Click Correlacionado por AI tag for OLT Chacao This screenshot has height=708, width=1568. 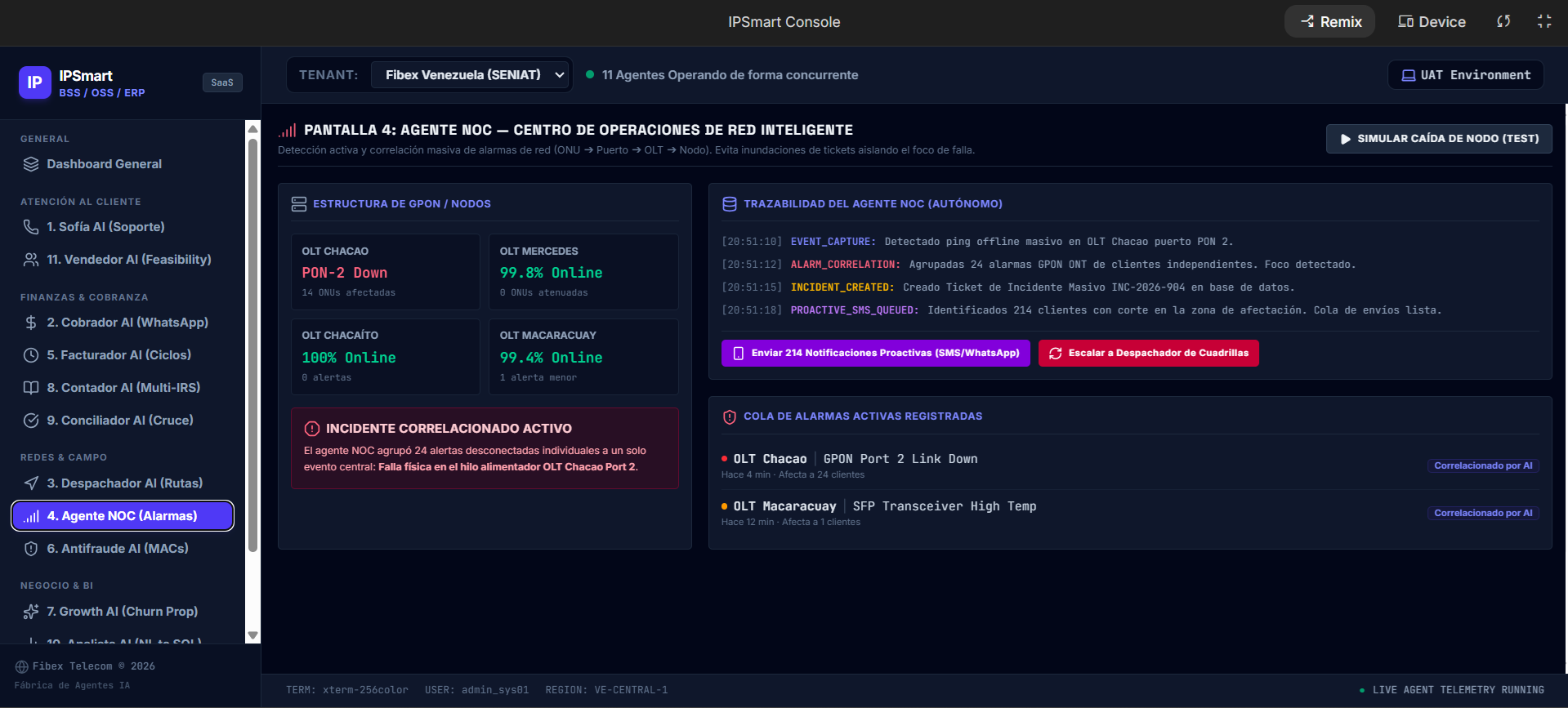[x=1483, y=465]
